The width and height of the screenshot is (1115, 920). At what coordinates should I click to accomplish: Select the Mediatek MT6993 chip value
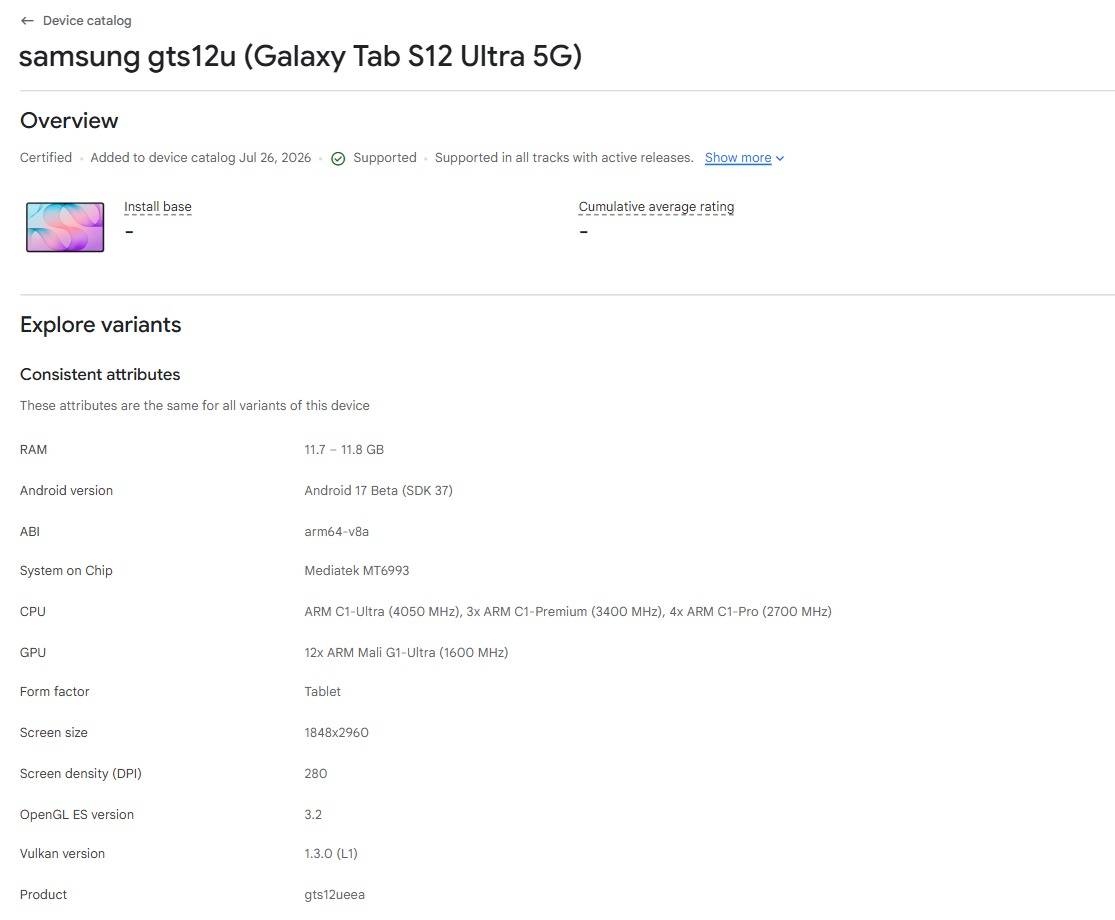pyautogui.click(x=356, y=571)
